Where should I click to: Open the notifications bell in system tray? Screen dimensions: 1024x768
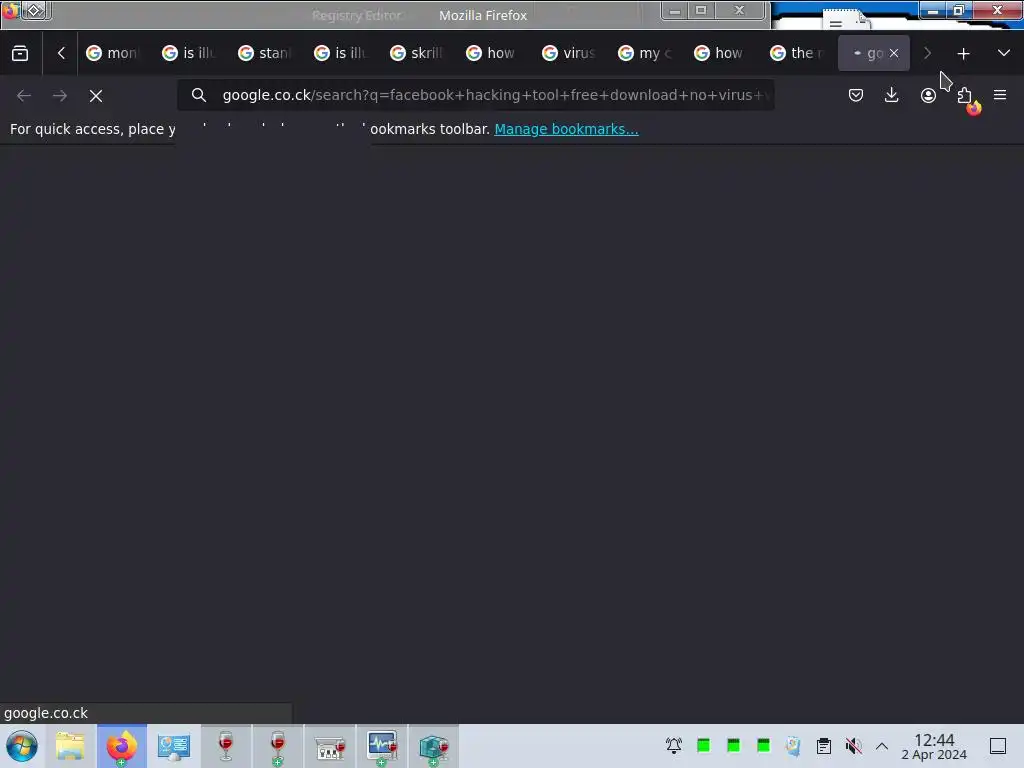click(674, 745)
